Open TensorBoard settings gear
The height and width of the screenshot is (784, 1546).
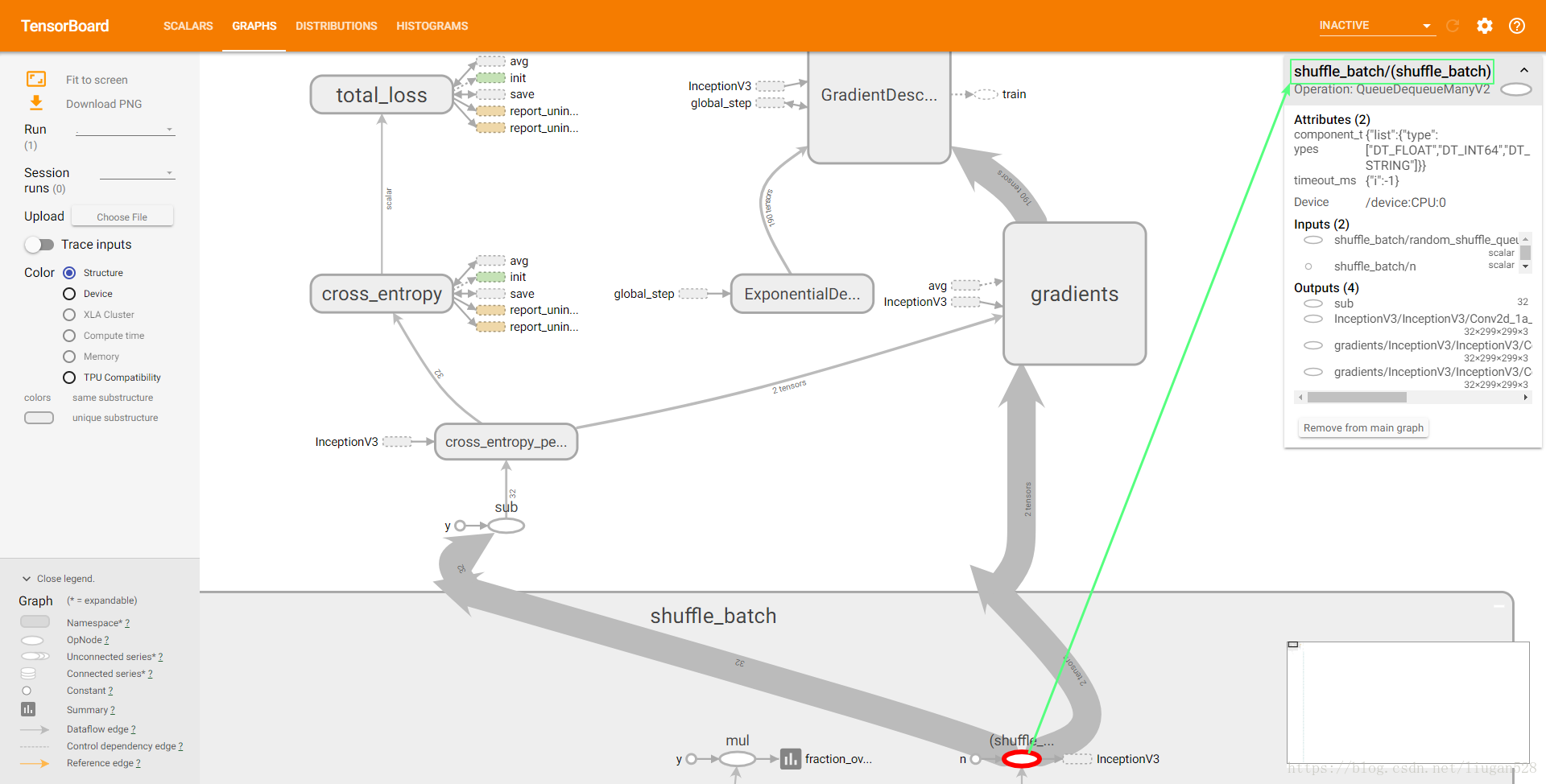point(1485,26)
